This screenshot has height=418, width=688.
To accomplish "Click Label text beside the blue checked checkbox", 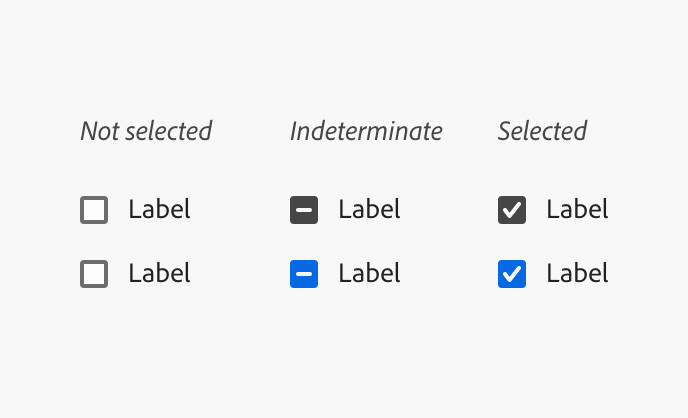I will point(577,274).
